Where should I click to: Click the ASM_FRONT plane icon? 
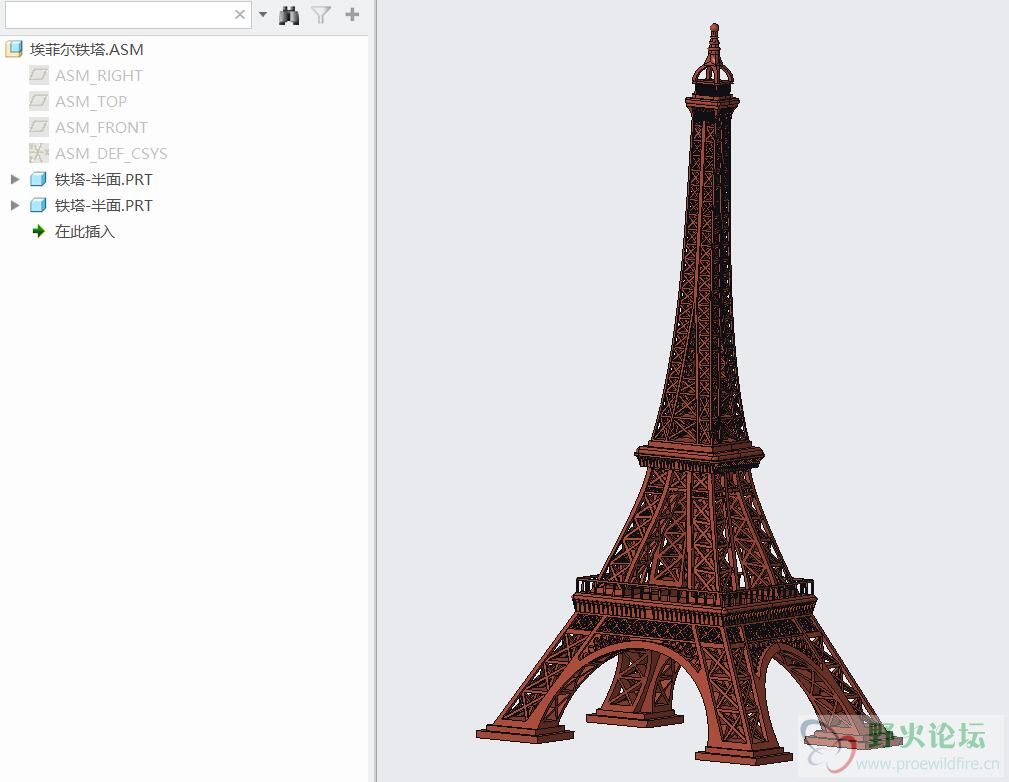coord(39,127)
